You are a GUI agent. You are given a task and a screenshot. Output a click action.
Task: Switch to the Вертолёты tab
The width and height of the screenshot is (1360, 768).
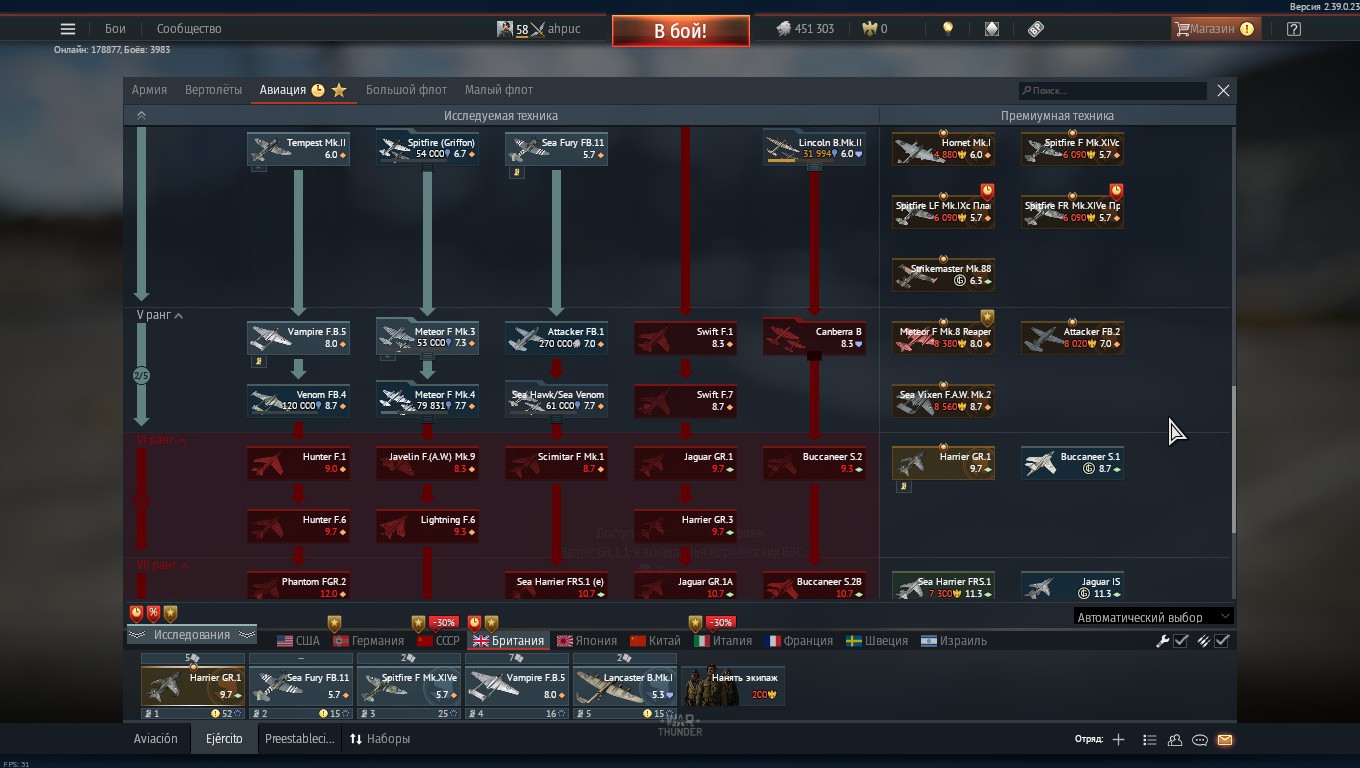pyautogui.click(x=213, y=90)
